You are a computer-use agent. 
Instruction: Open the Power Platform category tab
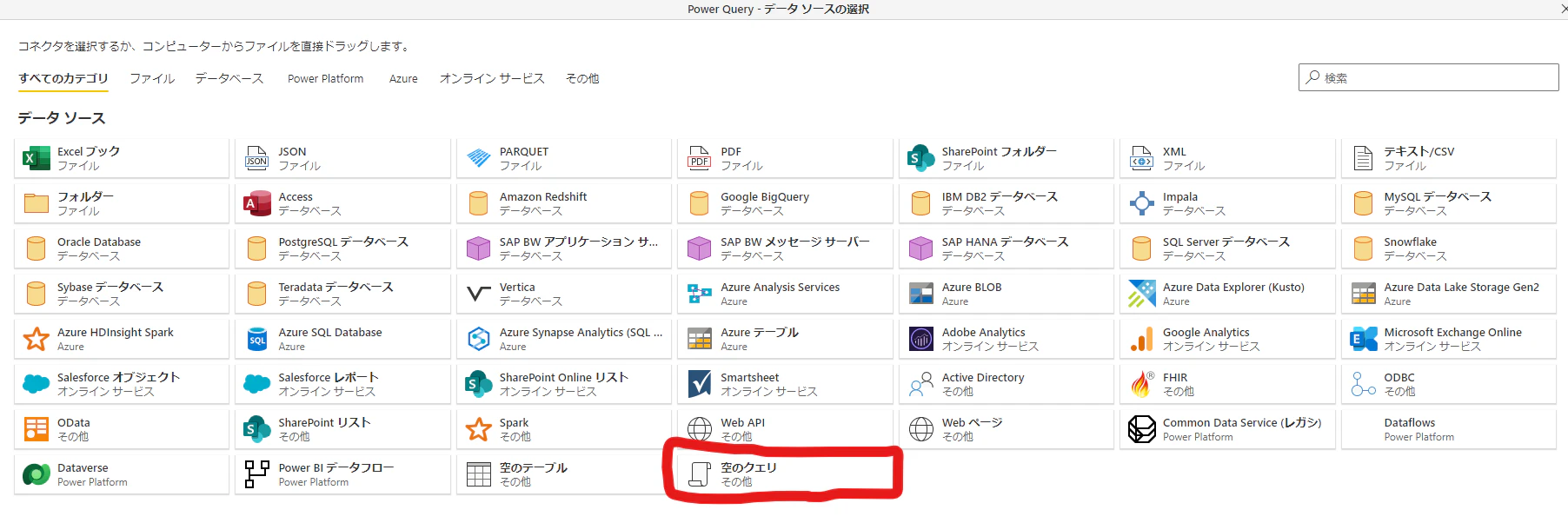click(x=326, y=78)
